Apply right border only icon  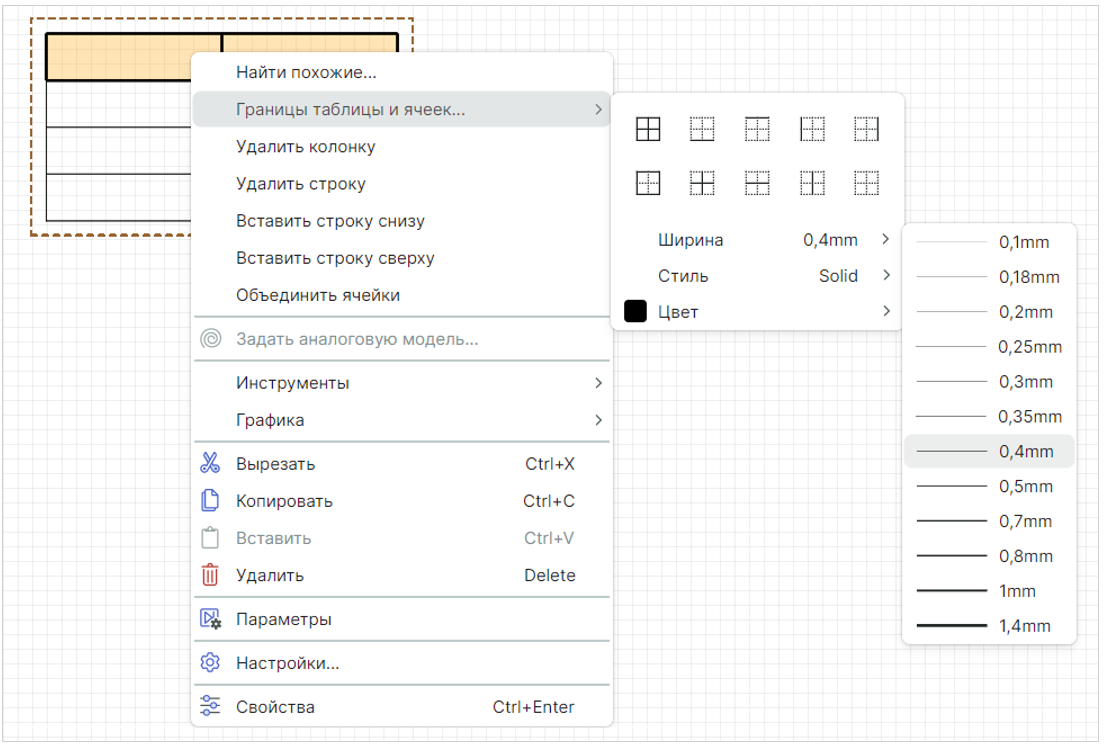pyautogui.click(x=866, y=129)
